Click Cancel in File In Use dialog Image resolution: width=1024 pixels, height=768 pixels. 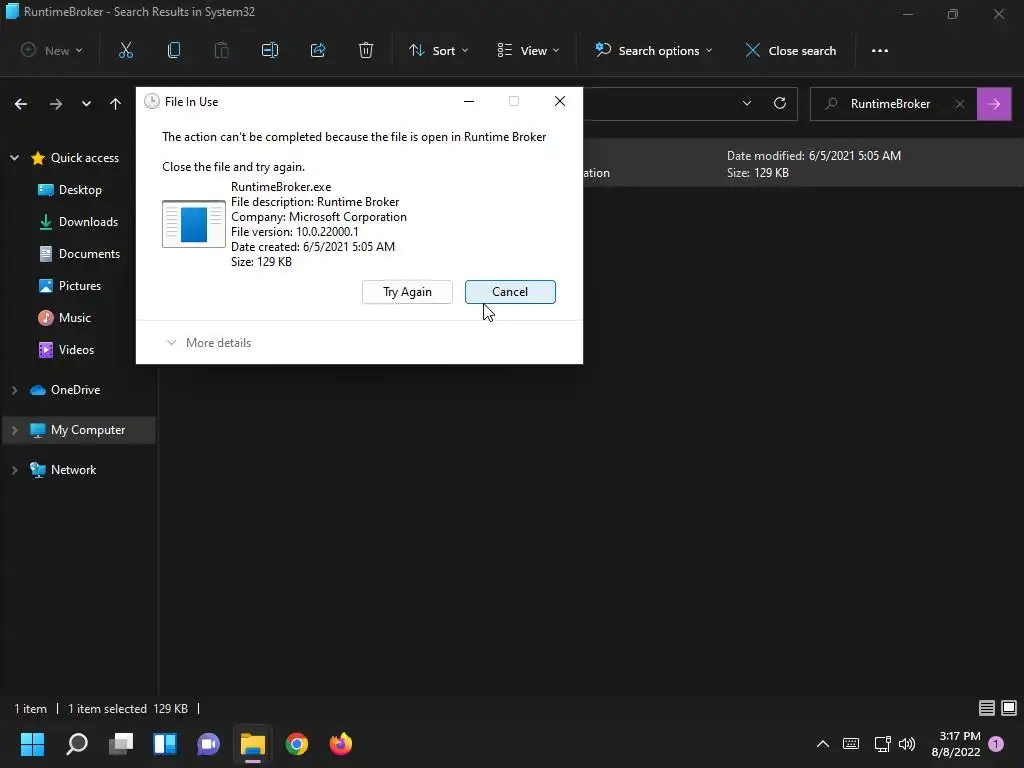pyautogui.click(x=510, y=292)
